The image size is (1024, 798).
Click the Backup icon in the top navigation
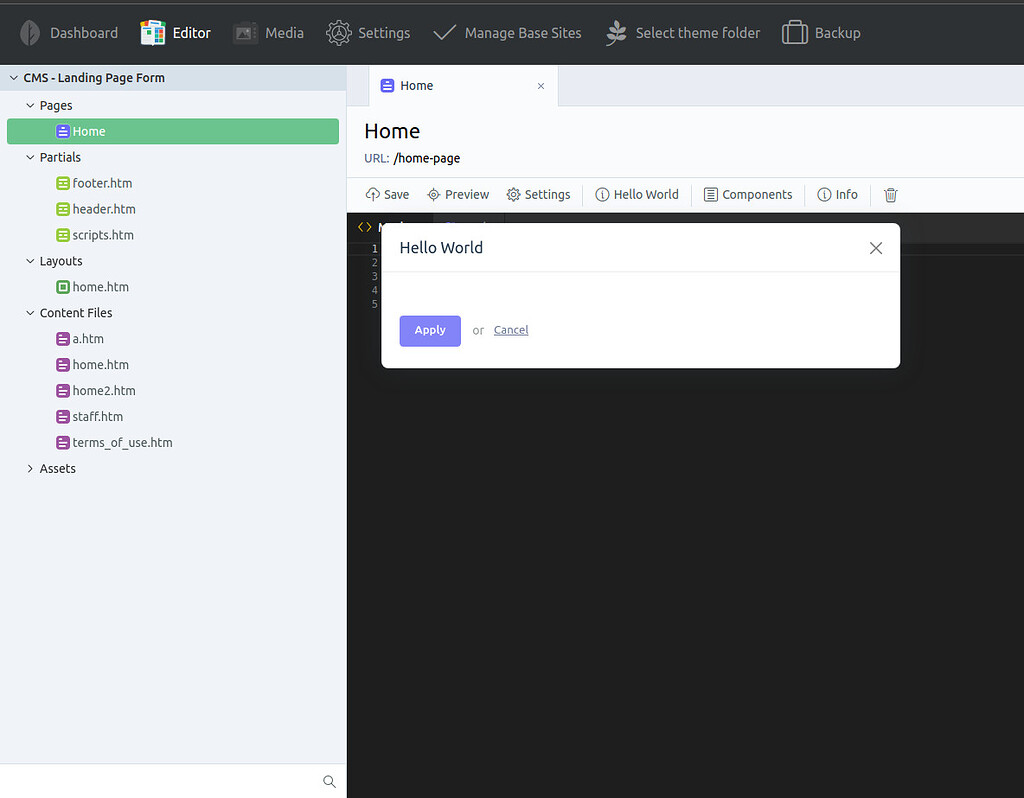click(x=797, y=32)
